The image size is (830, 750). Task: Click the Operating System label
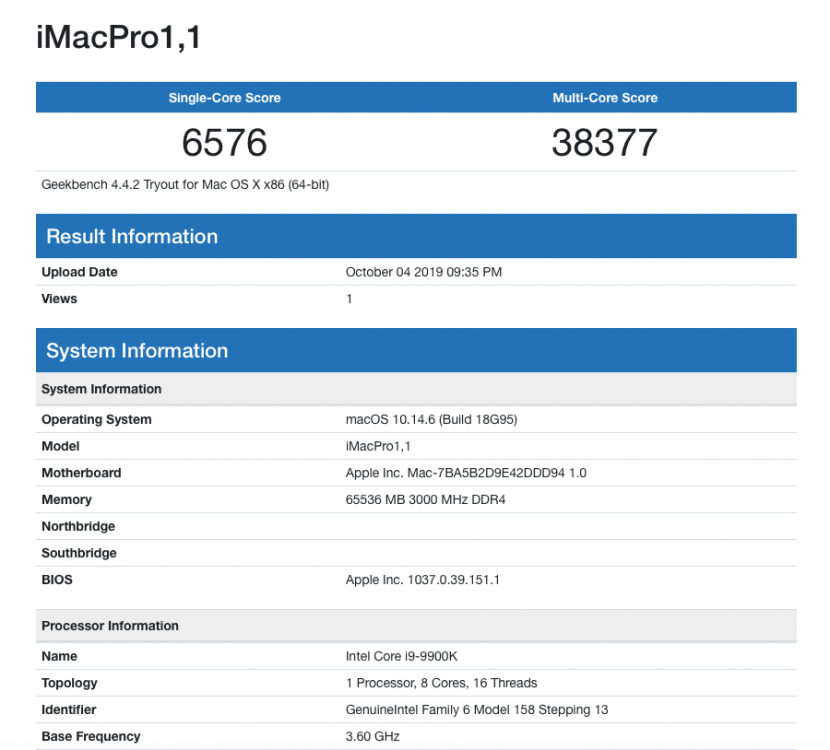click(x=96, y=420)
